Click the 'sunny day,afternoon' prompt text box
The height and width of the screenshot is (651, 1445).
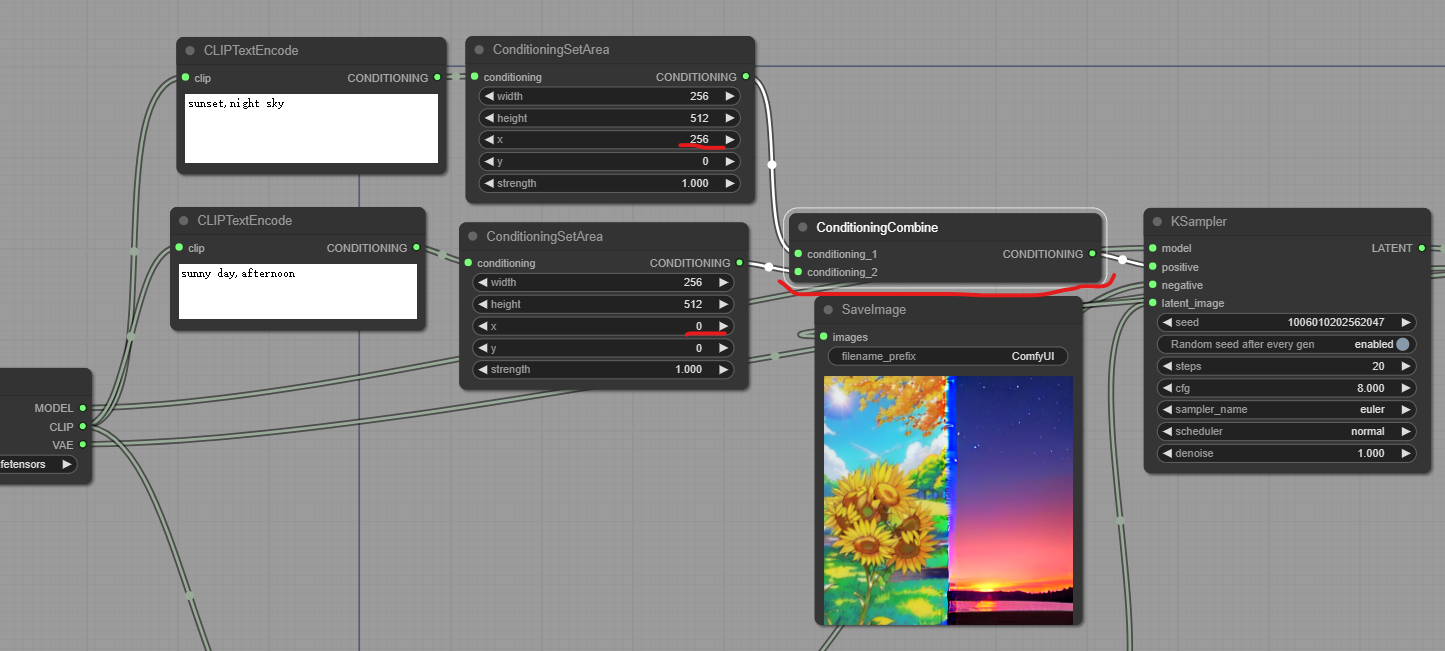(297, 291)
